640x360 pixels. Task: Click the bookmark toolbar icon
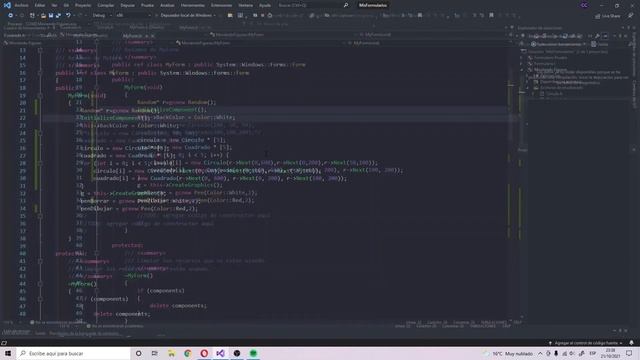(491, 16)
